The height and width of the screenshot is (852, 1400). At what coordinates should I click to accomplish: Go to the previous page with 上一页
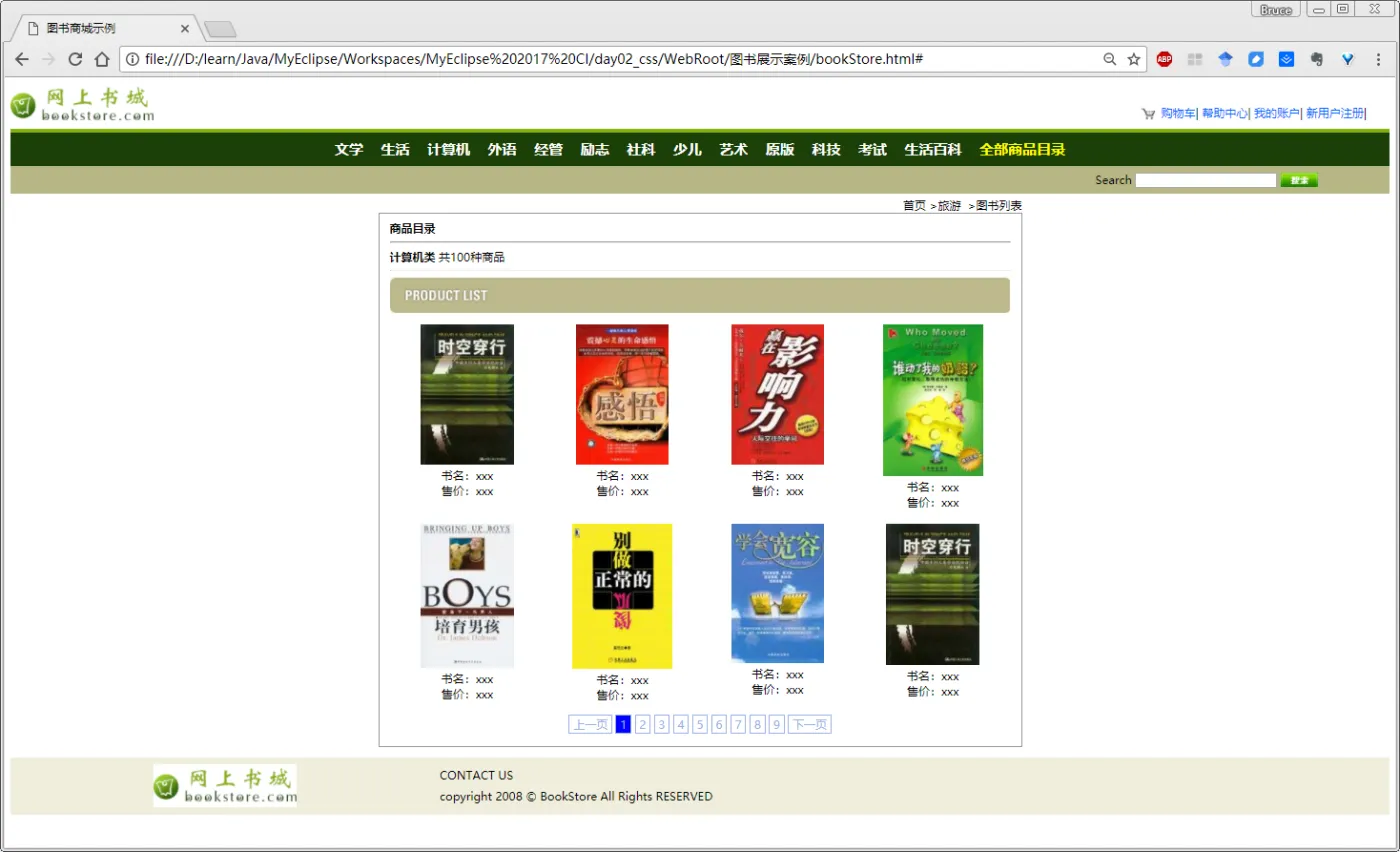(x=590, y=724)
